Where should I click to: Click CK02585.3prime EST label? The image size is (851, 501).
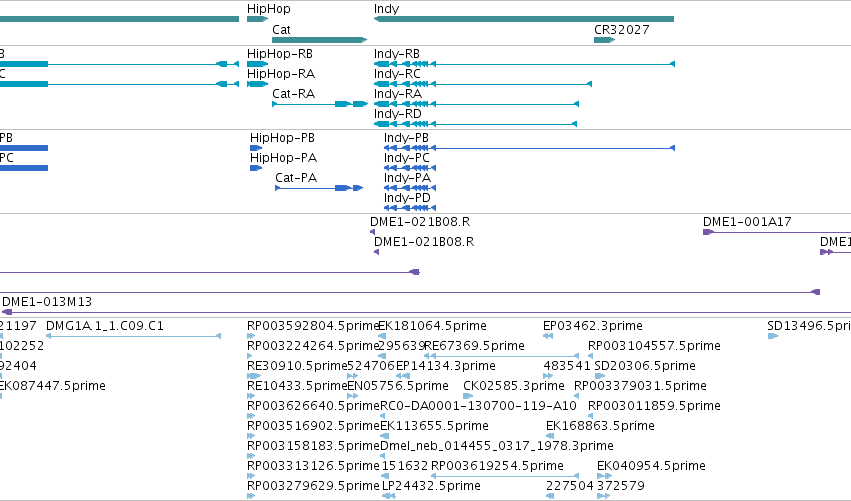point(514,386)
